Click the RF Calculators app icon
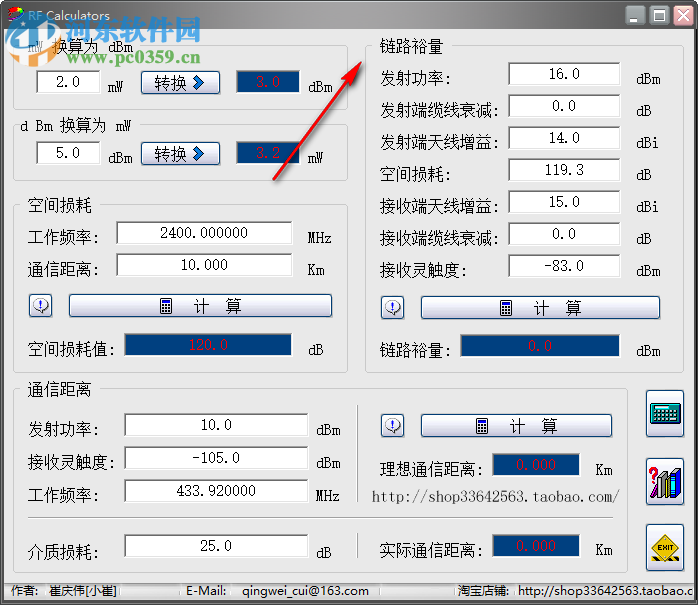 pos(16,15)
